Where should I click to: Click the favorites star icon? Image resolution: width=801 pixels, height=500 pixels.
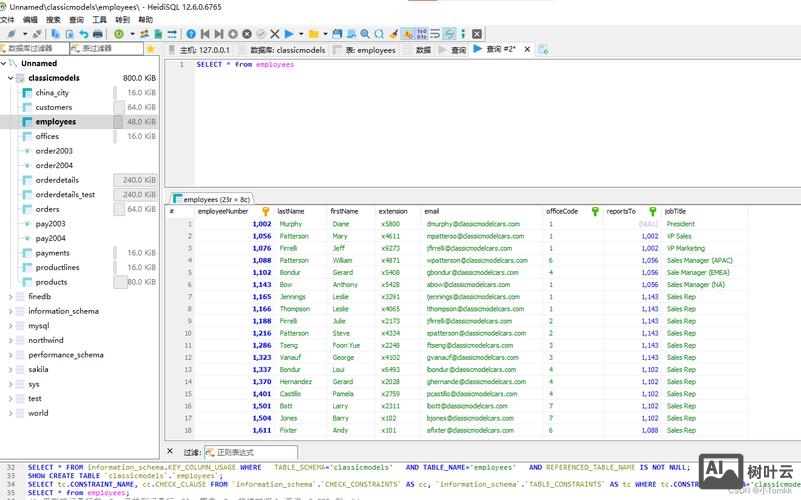150,49
